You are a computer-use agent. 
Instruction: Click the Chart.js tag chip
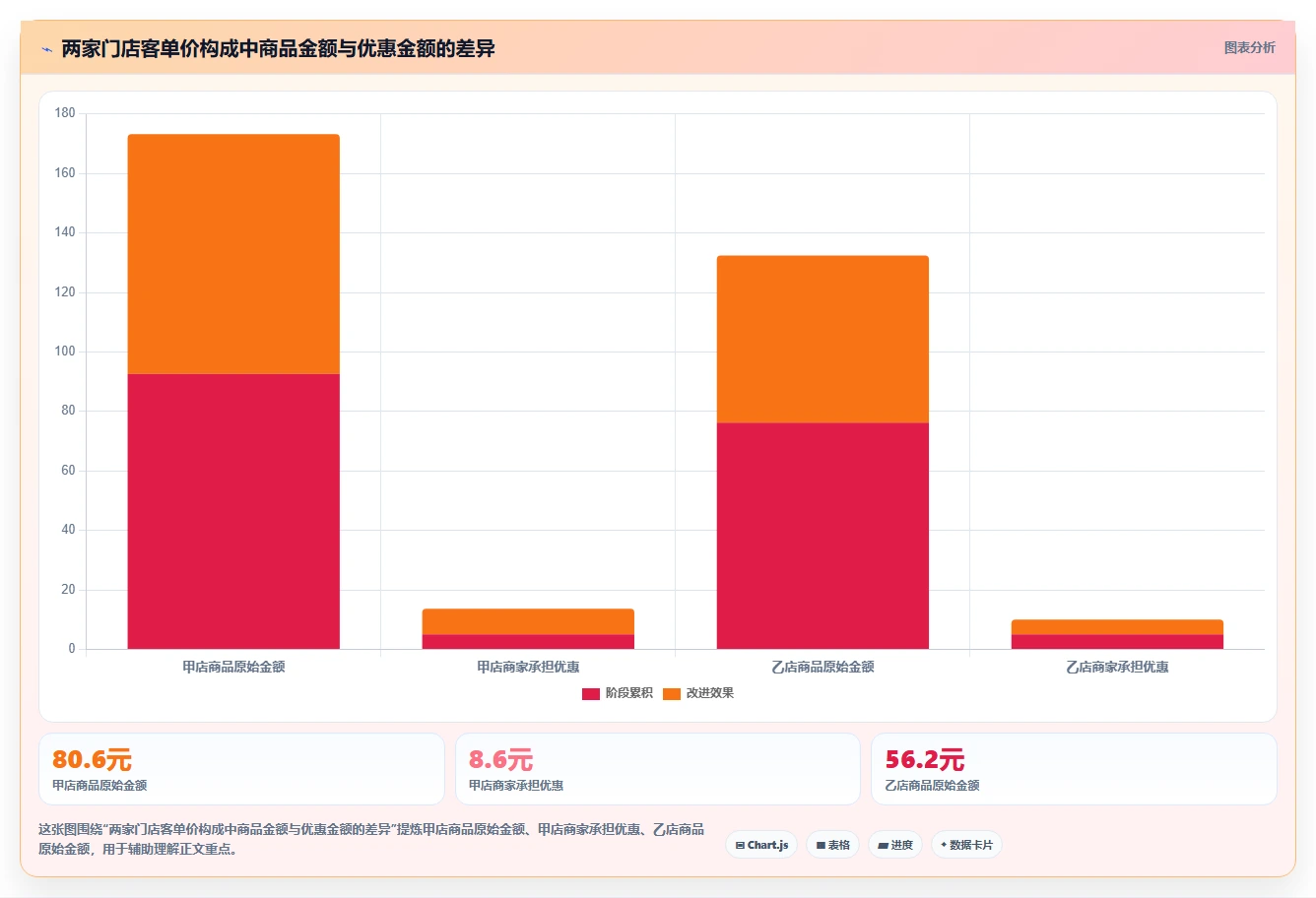761,845
